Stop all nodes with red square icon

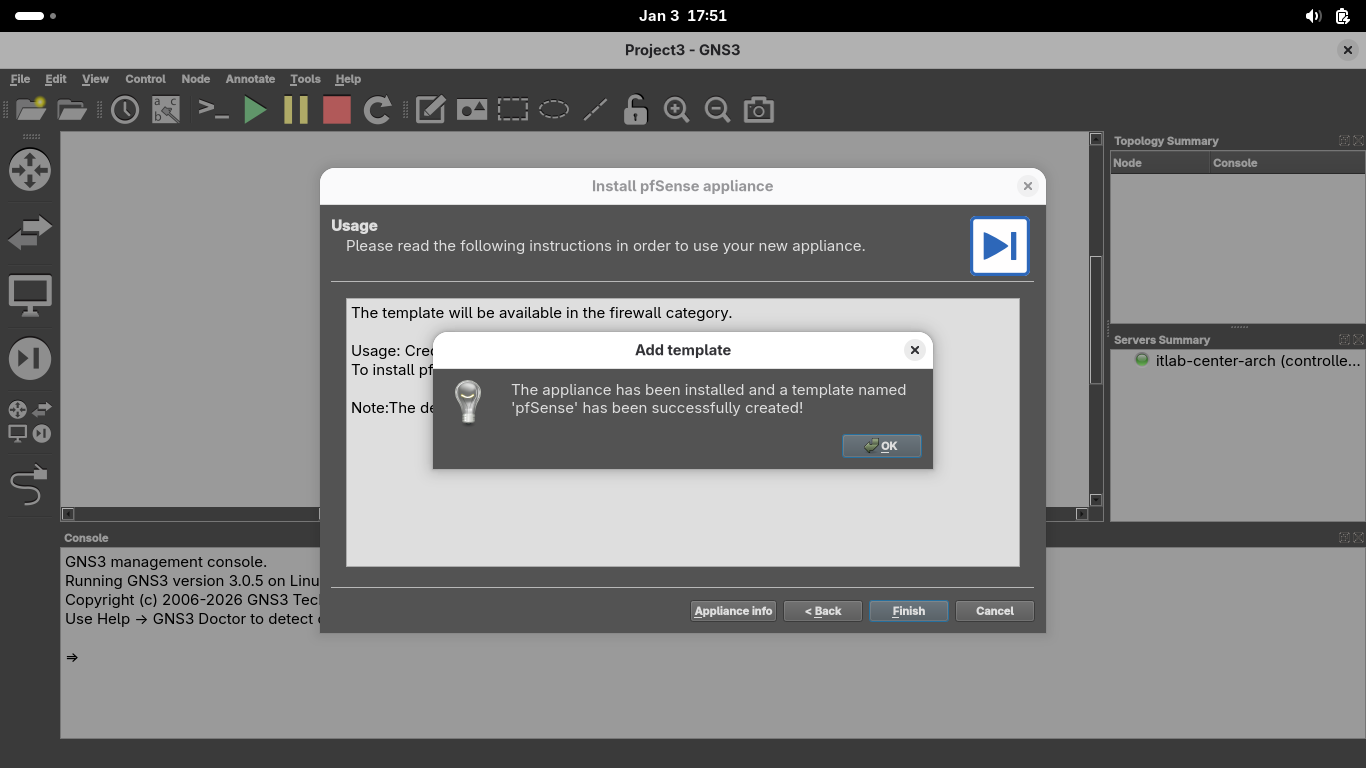[337, 110]
